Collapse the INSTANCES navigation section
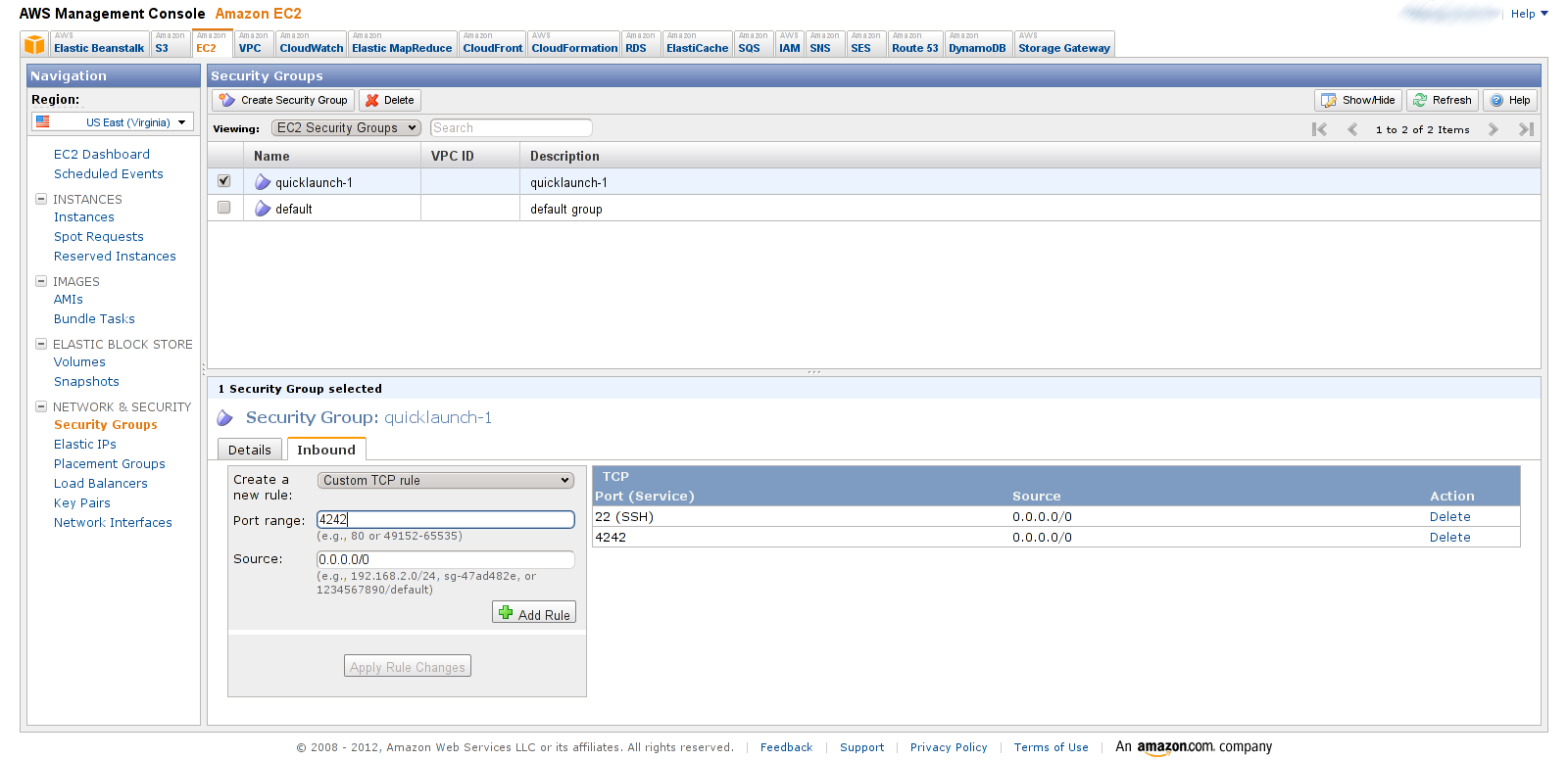The width and height of the screenshot is (1568, 761). [x=41, y=199]
